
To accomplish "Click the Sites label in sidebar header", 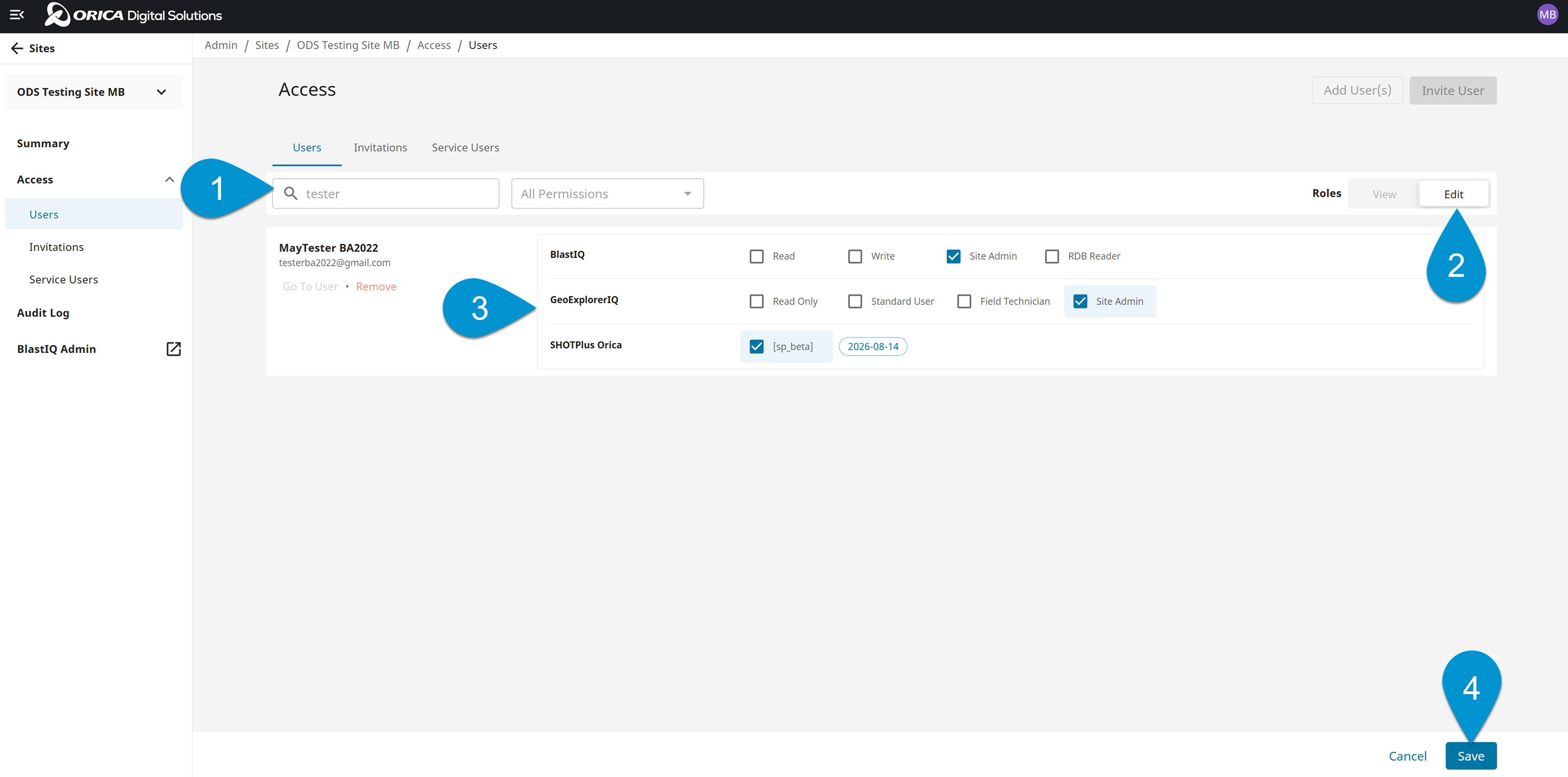I will click(42, 48).
